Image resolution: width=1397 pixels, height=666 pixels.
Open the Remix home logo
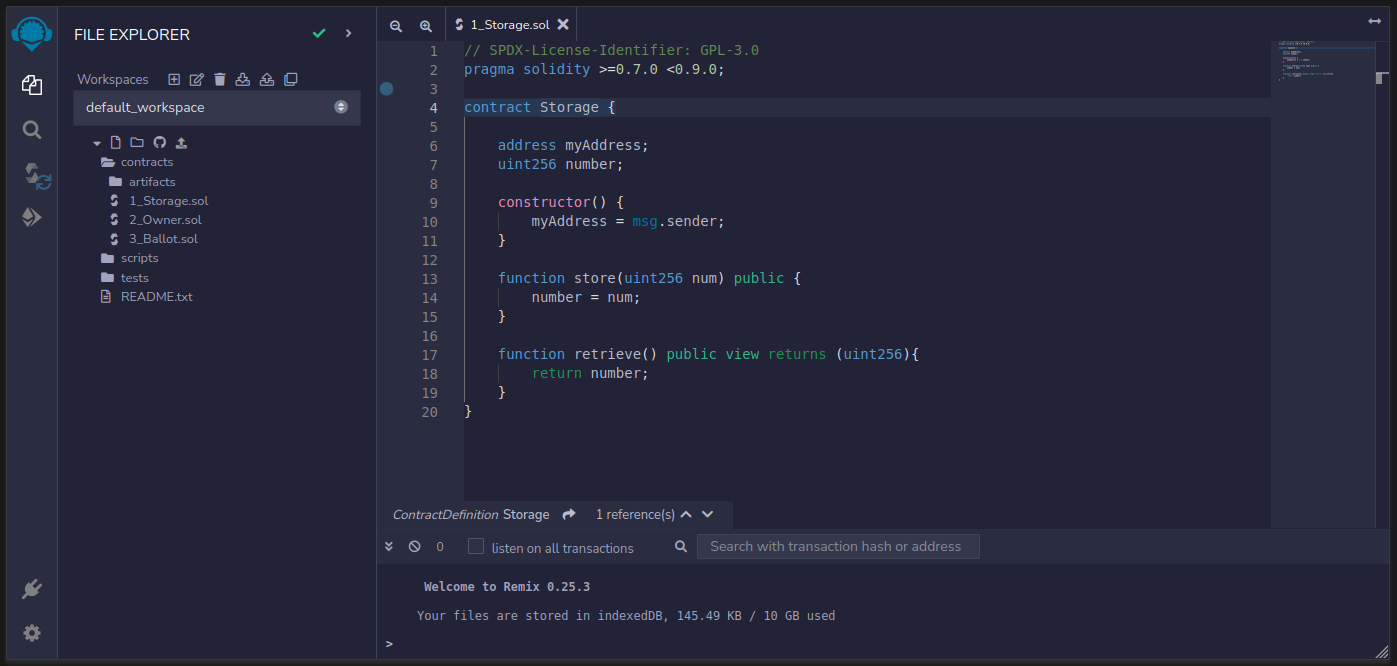click(31, 33)
